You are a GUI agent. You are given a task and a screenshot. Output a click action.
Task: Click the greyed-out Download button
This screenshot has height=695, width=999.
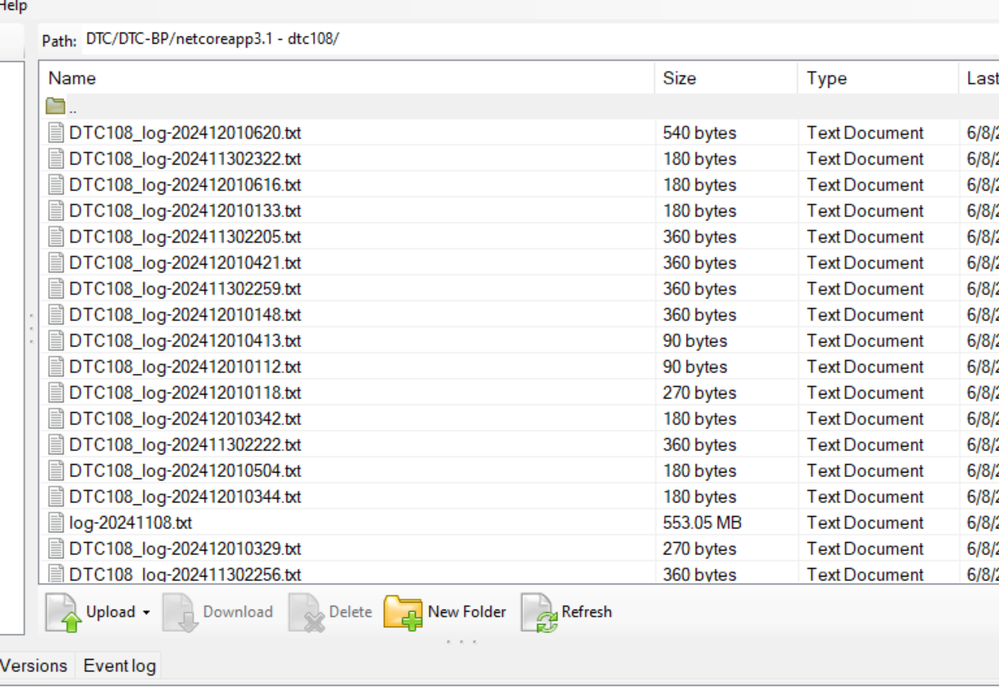point(218,612)
